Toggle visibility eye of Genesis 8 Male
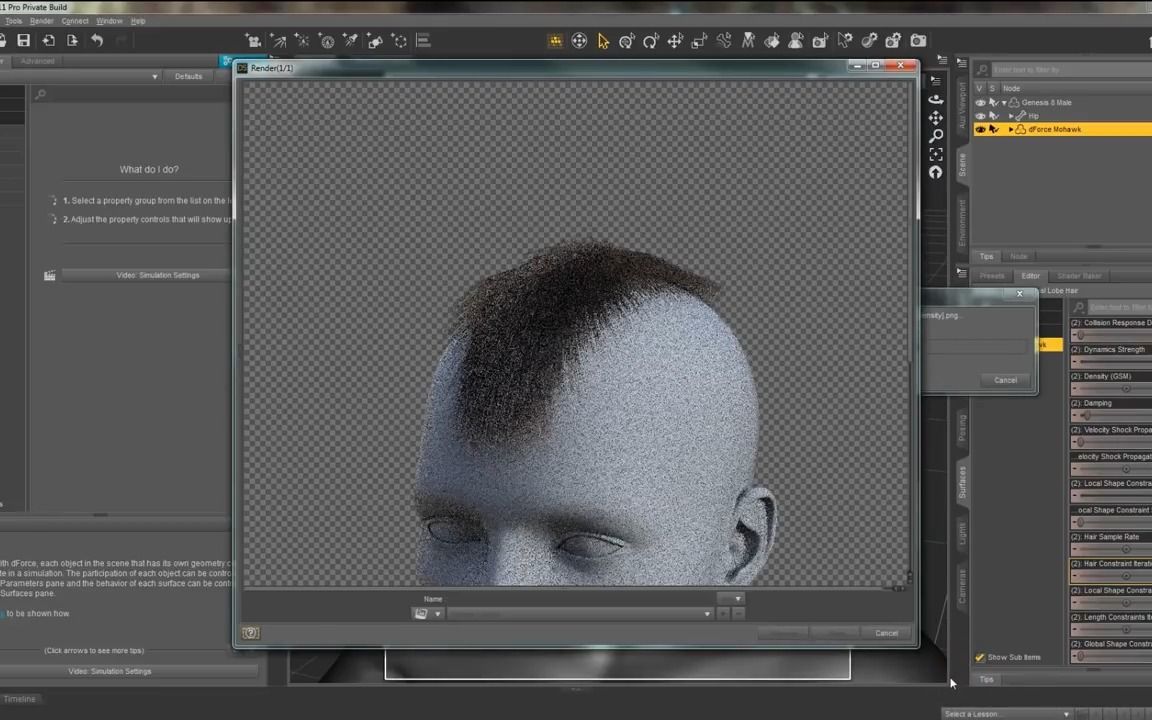This screenshot has height=720, width=1152. click(980, 103)
